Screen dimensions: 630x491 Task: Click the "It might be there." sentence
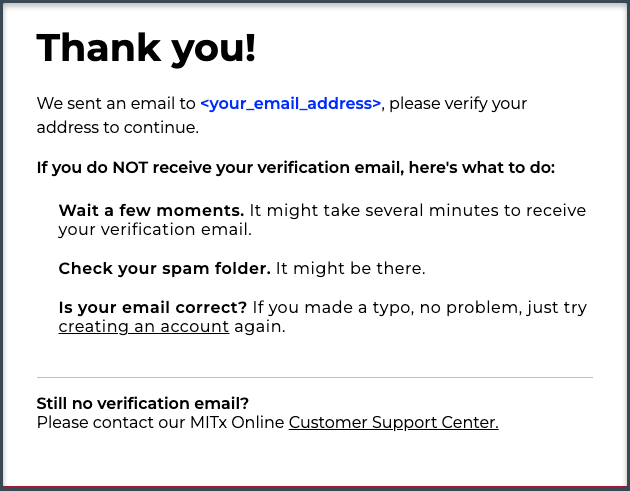coord(350,268)
